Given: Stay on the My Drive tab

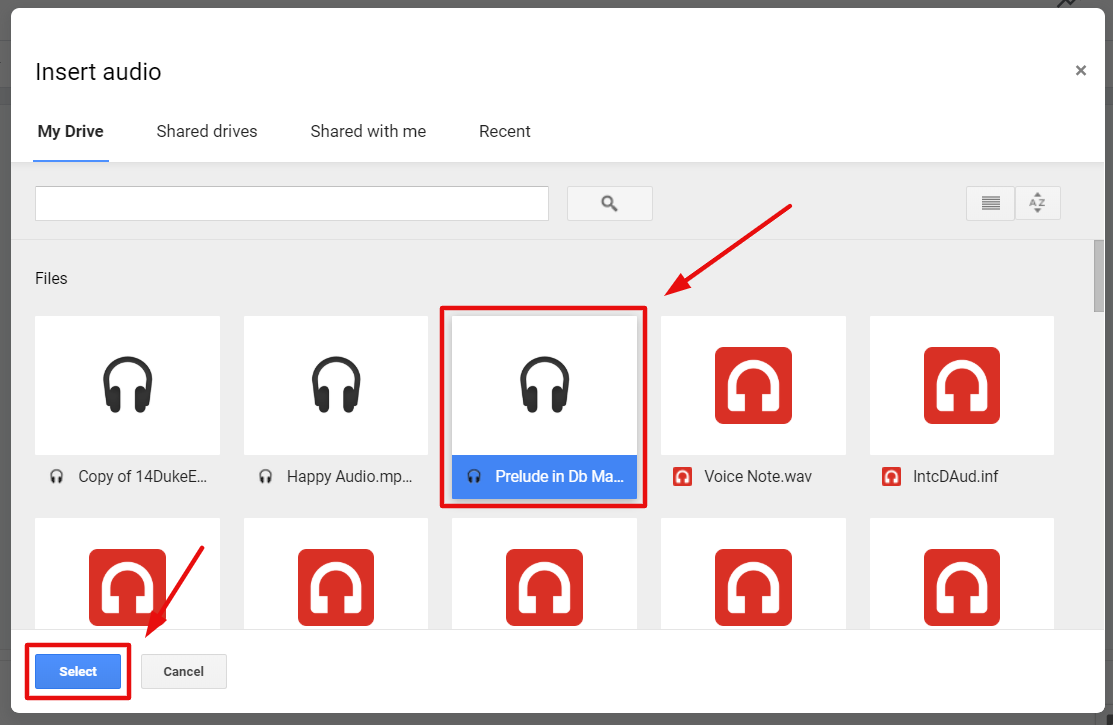Looking at the screenshot, I should (70, 131).
